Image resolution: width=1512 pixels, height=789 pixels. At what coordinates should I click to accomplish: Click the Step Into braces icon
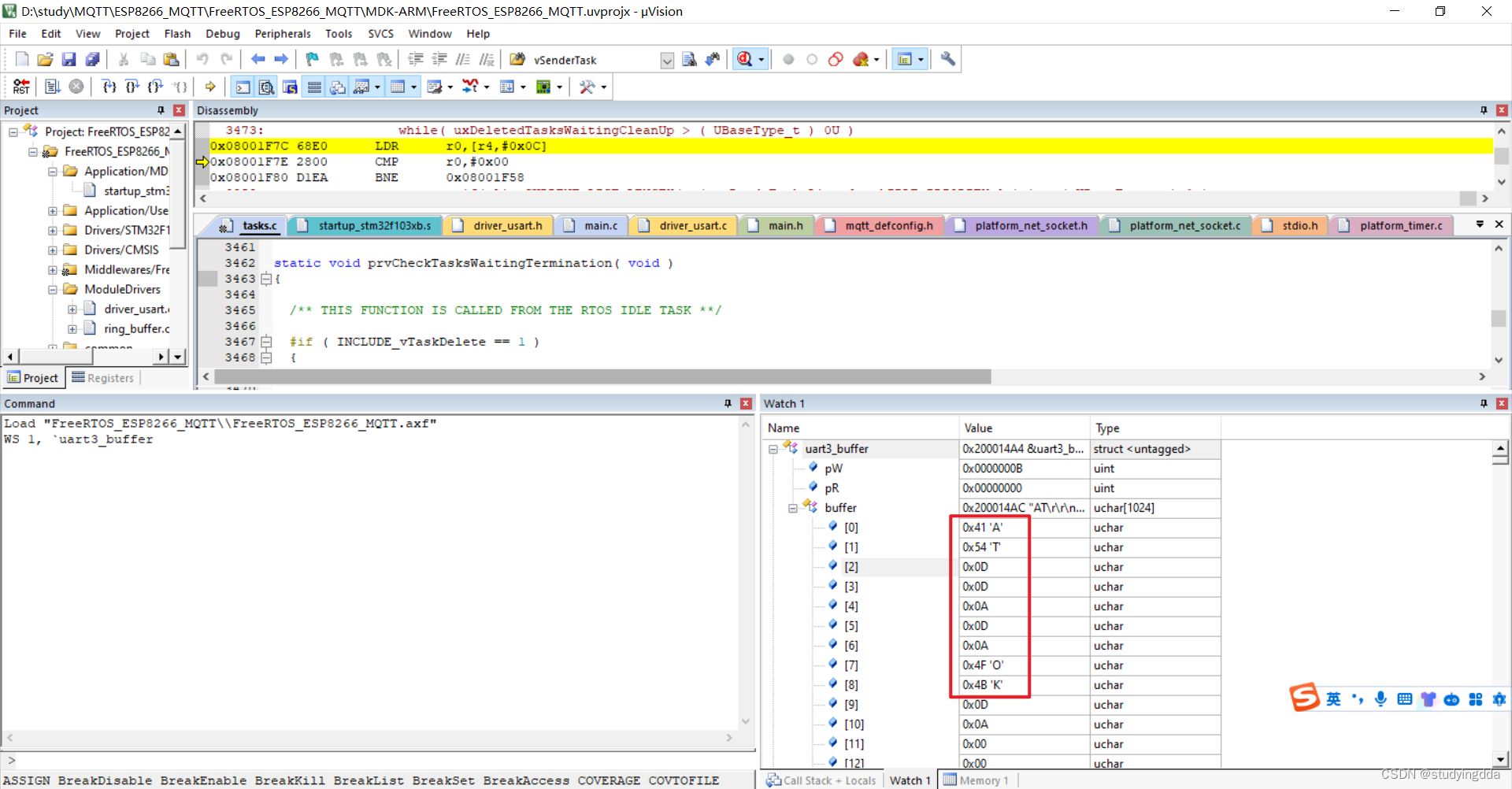click(109, 87)
